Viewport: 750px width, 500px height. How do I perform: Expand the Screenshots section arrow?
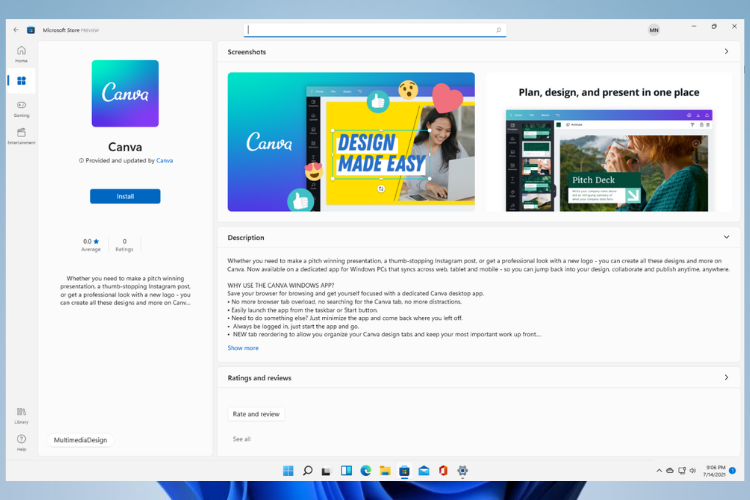[x=726, y=52]
